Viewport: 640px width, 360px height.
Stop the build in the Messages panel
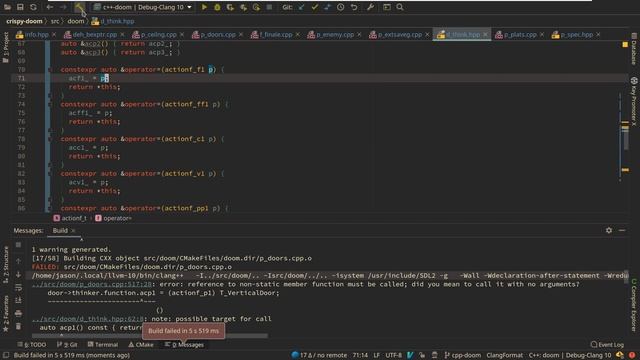18,245
